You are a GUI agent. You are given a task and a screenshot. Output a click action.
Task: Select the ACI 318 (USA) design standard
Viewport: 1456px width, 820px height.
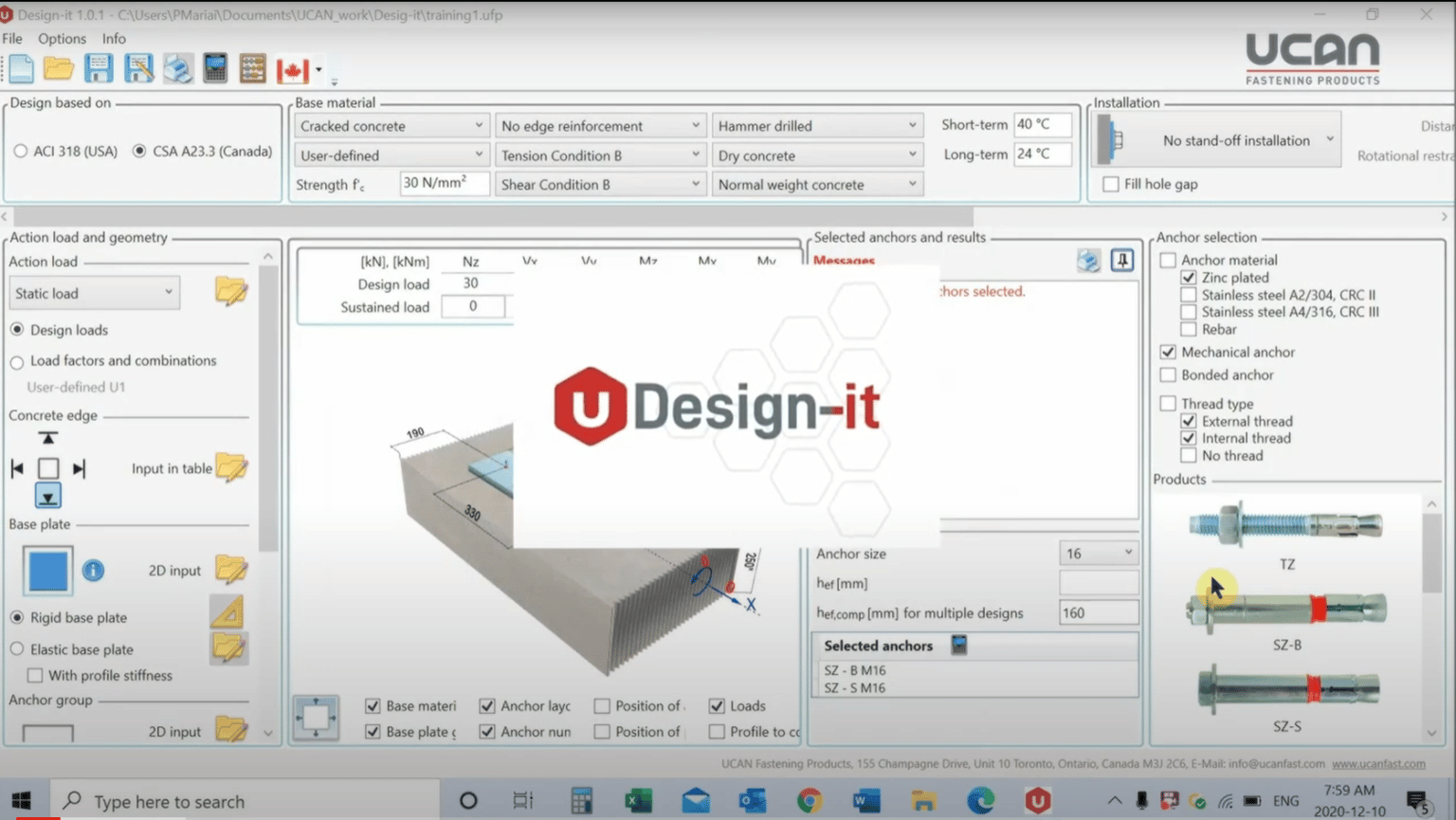(x=20, y=151)
